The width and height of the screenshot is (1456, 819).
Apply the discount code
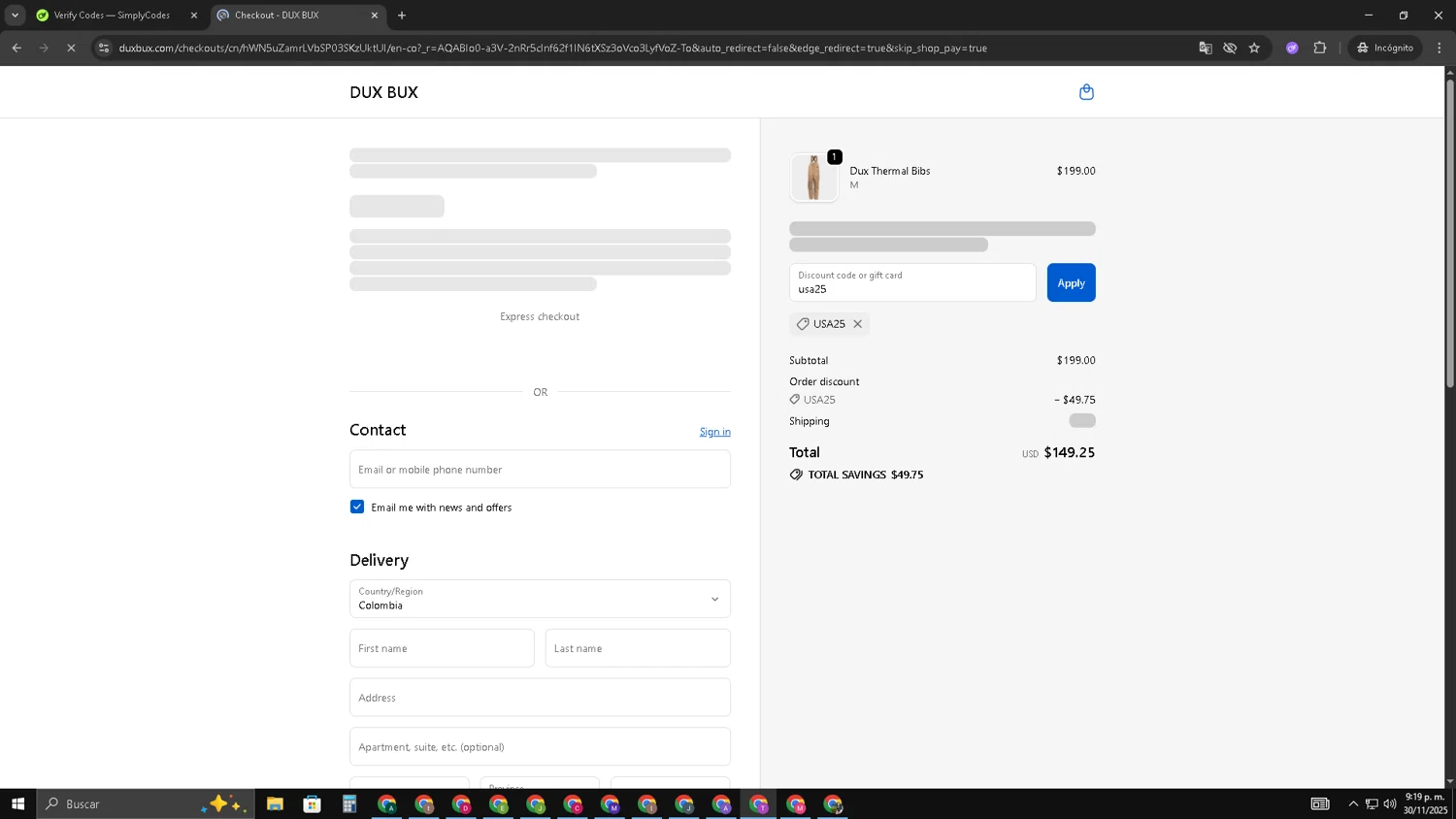click(x=1071, y=282)
